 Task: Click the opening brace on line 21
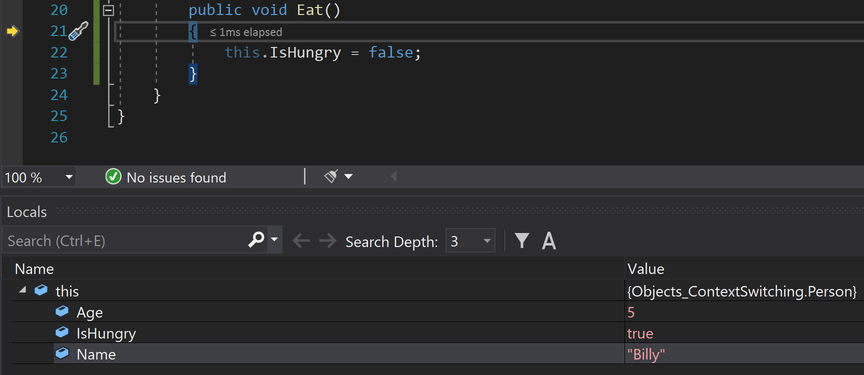193,32
